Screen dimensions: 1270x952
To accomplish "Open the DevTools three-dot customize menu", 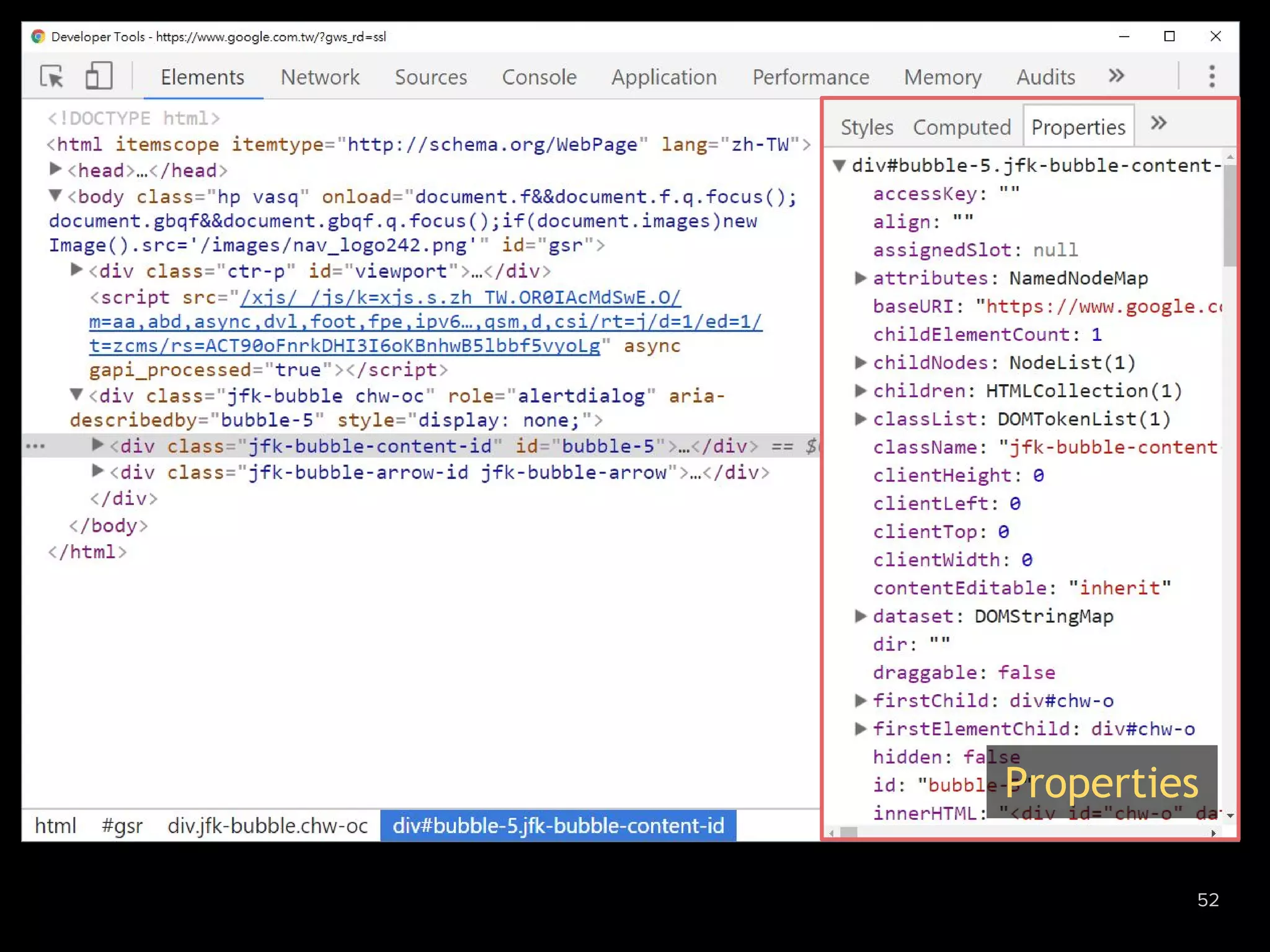I will pos(1212,77).
